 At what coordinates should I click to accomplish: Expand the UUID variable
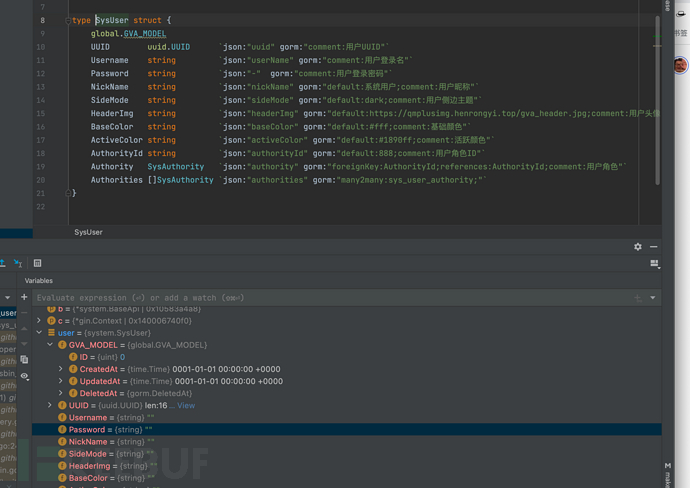[50, 405]
